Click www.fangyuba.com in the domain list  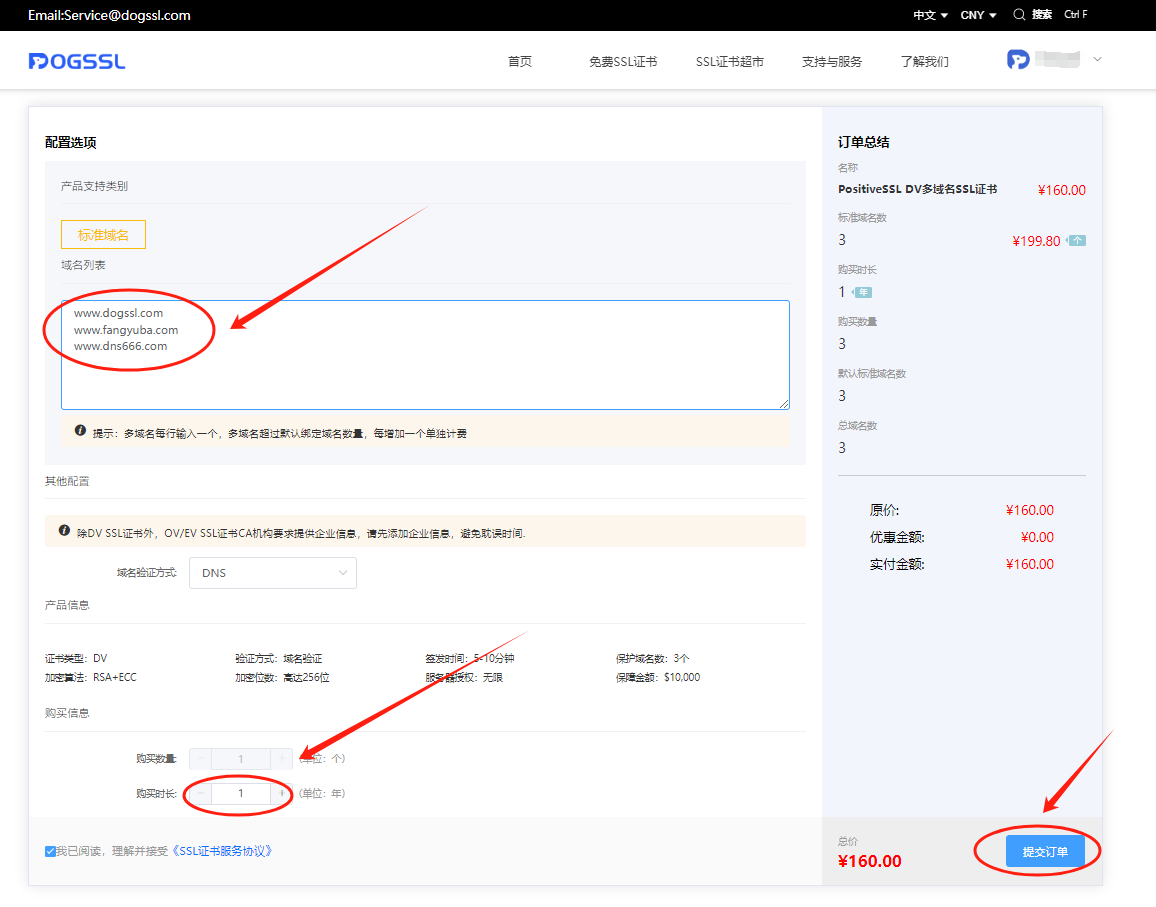click(x=126, y=330)
